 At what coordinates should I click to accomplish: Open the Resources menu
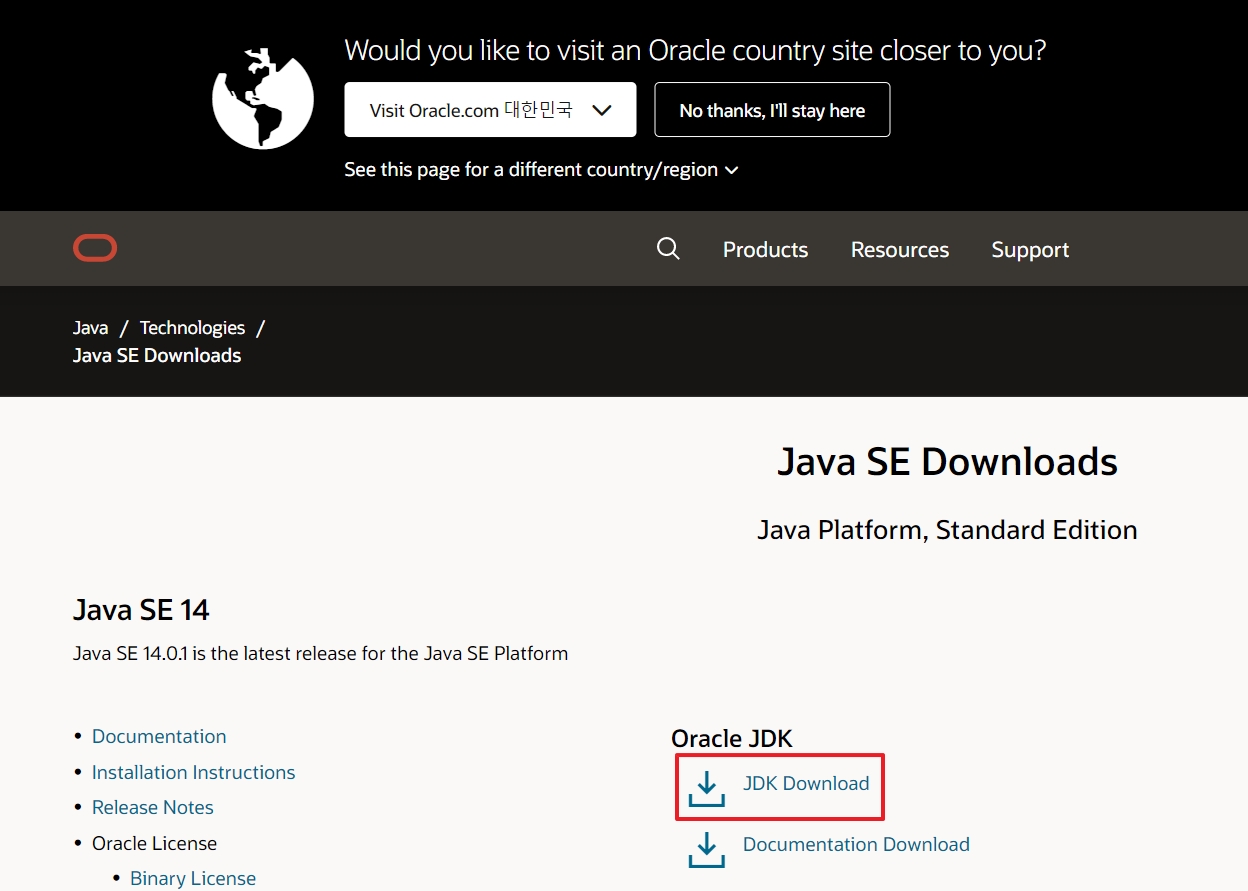[900, 250]
